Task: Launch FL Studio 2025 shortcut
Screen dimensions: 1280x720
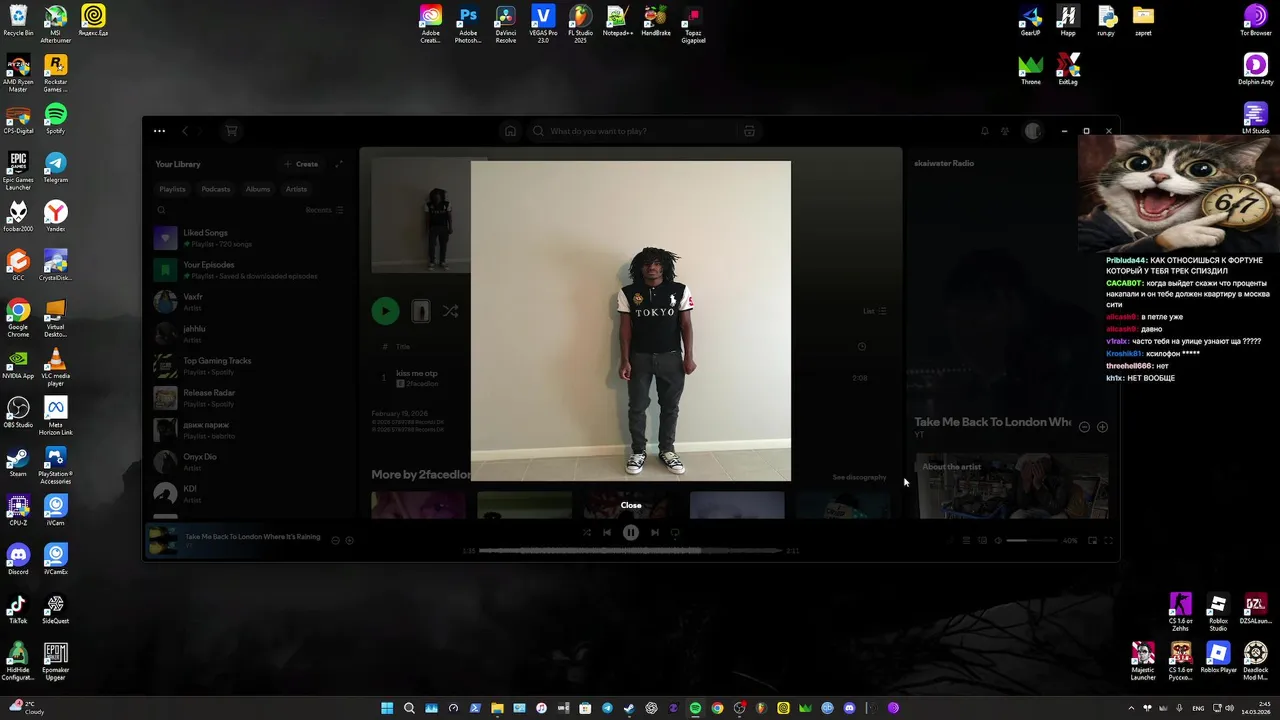Action: (580, 24)
